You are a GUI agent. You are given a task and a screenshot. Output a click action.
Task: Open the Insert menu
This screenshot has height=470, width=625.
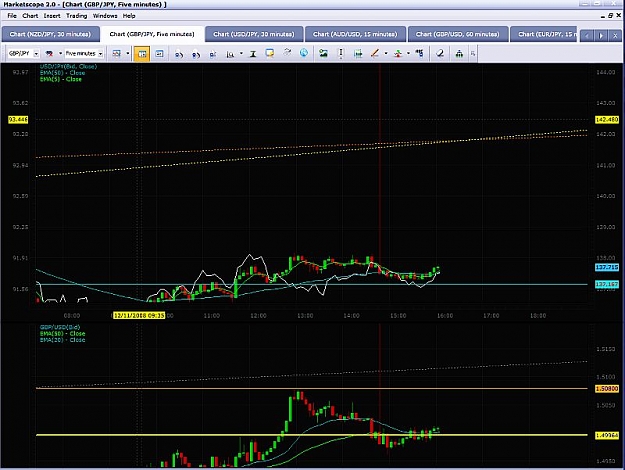[x=52, y=16]
